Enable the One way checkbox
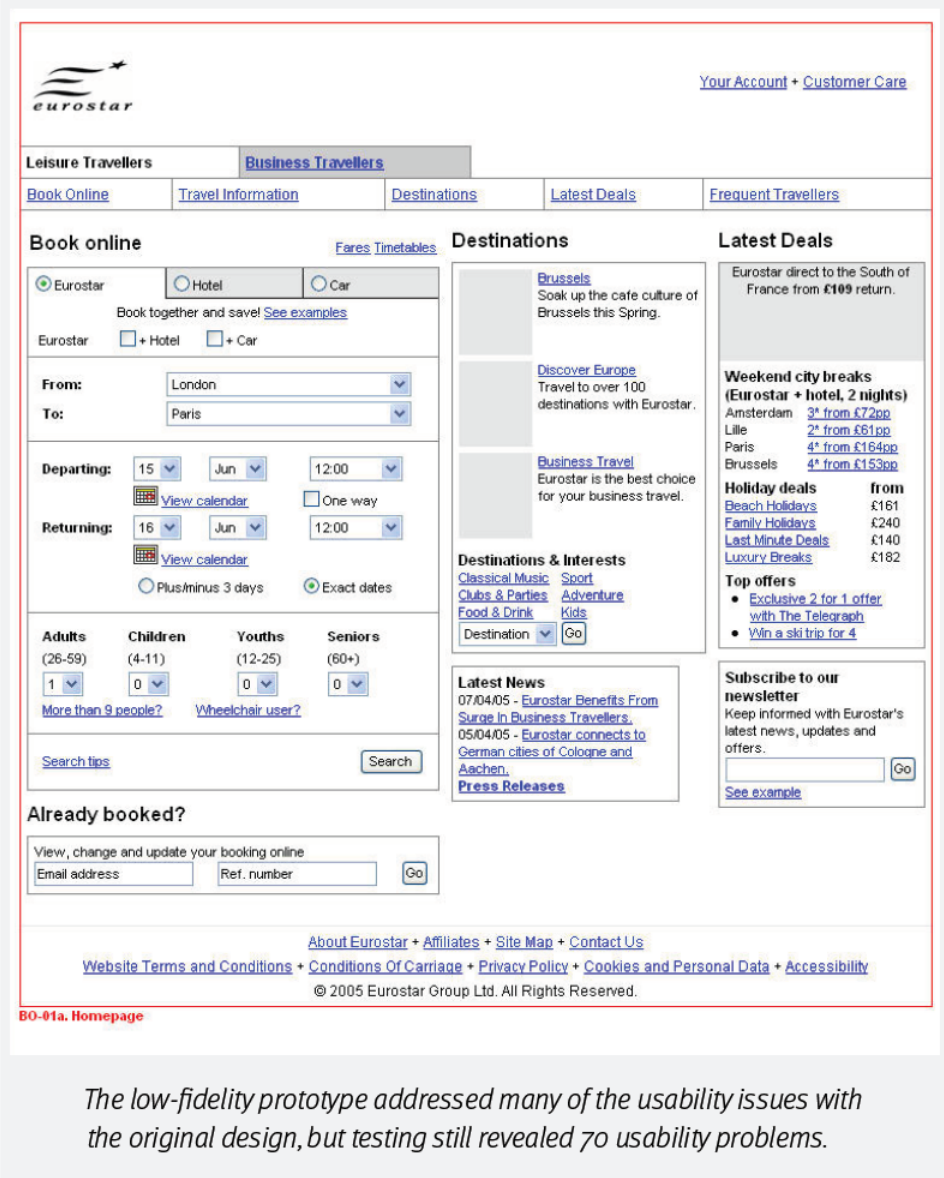 [312, 499]
